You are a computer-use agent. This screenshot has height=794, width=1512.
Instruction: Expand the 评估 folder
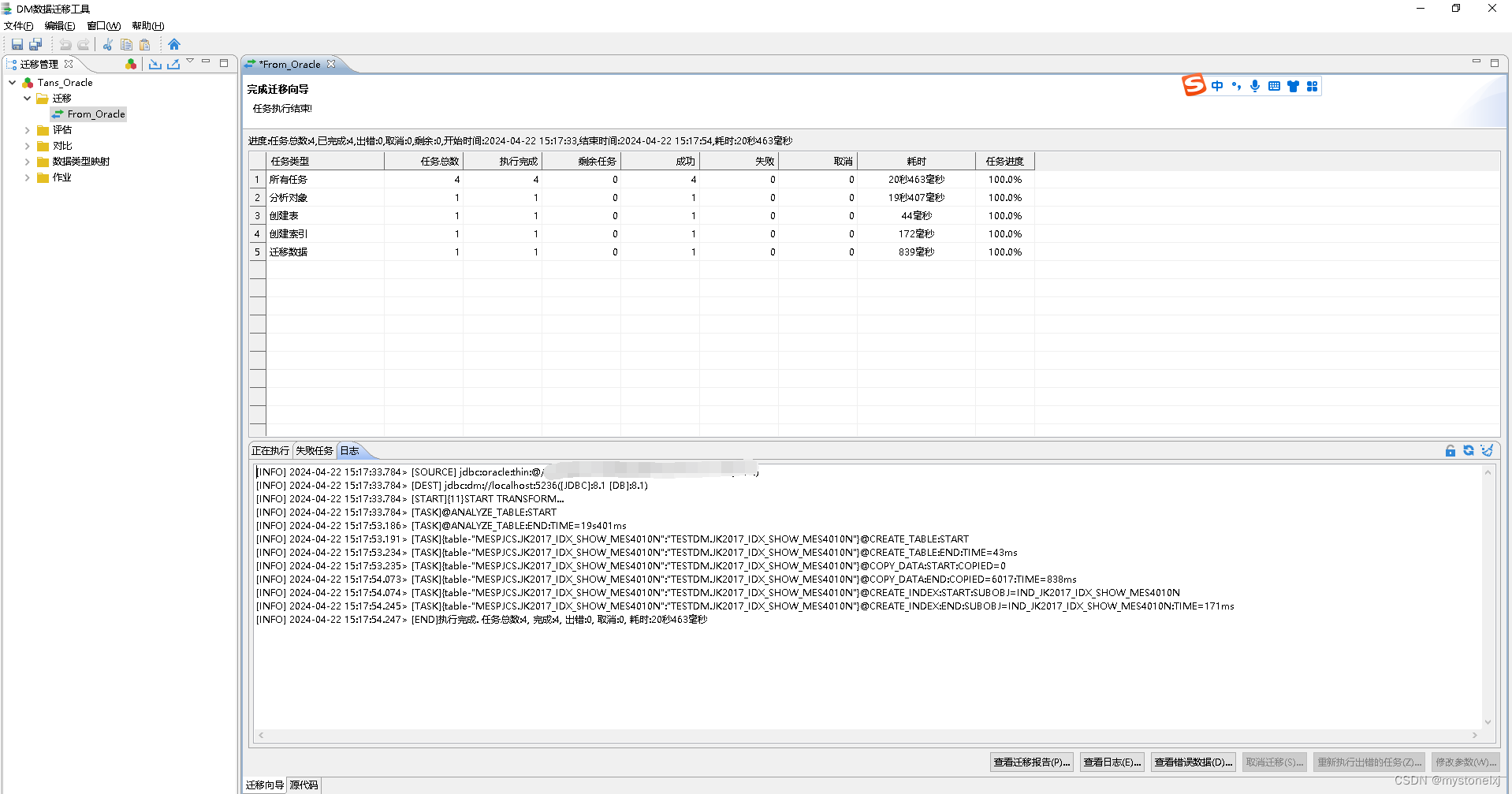pos(28,130)
